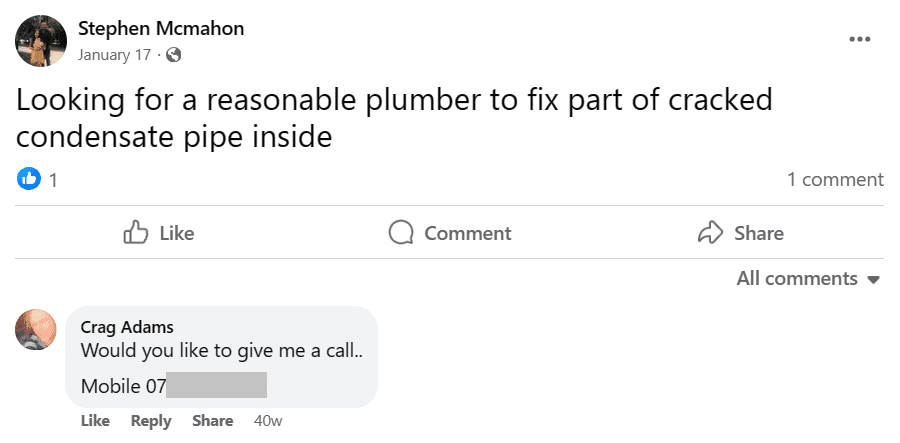Reply to Crag Adams' comment
900x443 pixels.
point(151,421)
